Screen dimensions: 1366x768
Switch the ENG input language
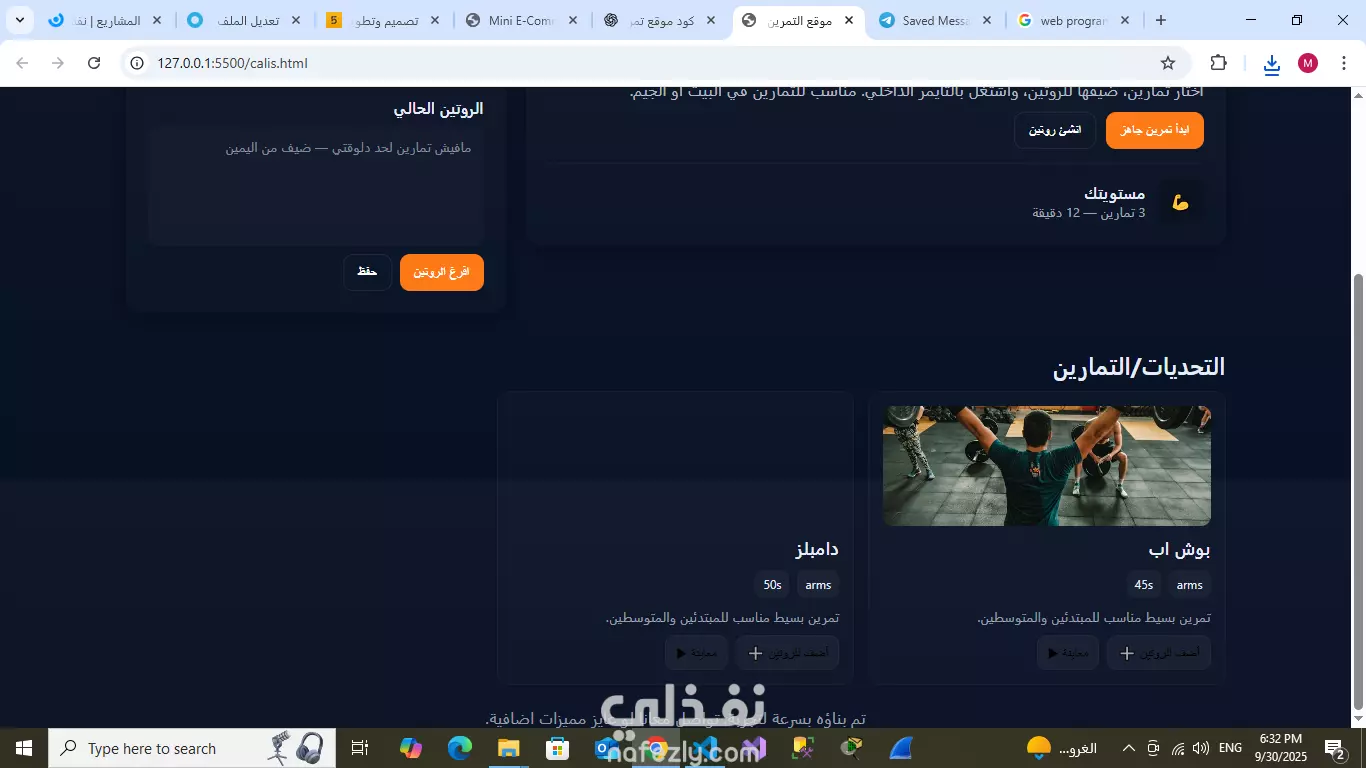[1231, 748]
